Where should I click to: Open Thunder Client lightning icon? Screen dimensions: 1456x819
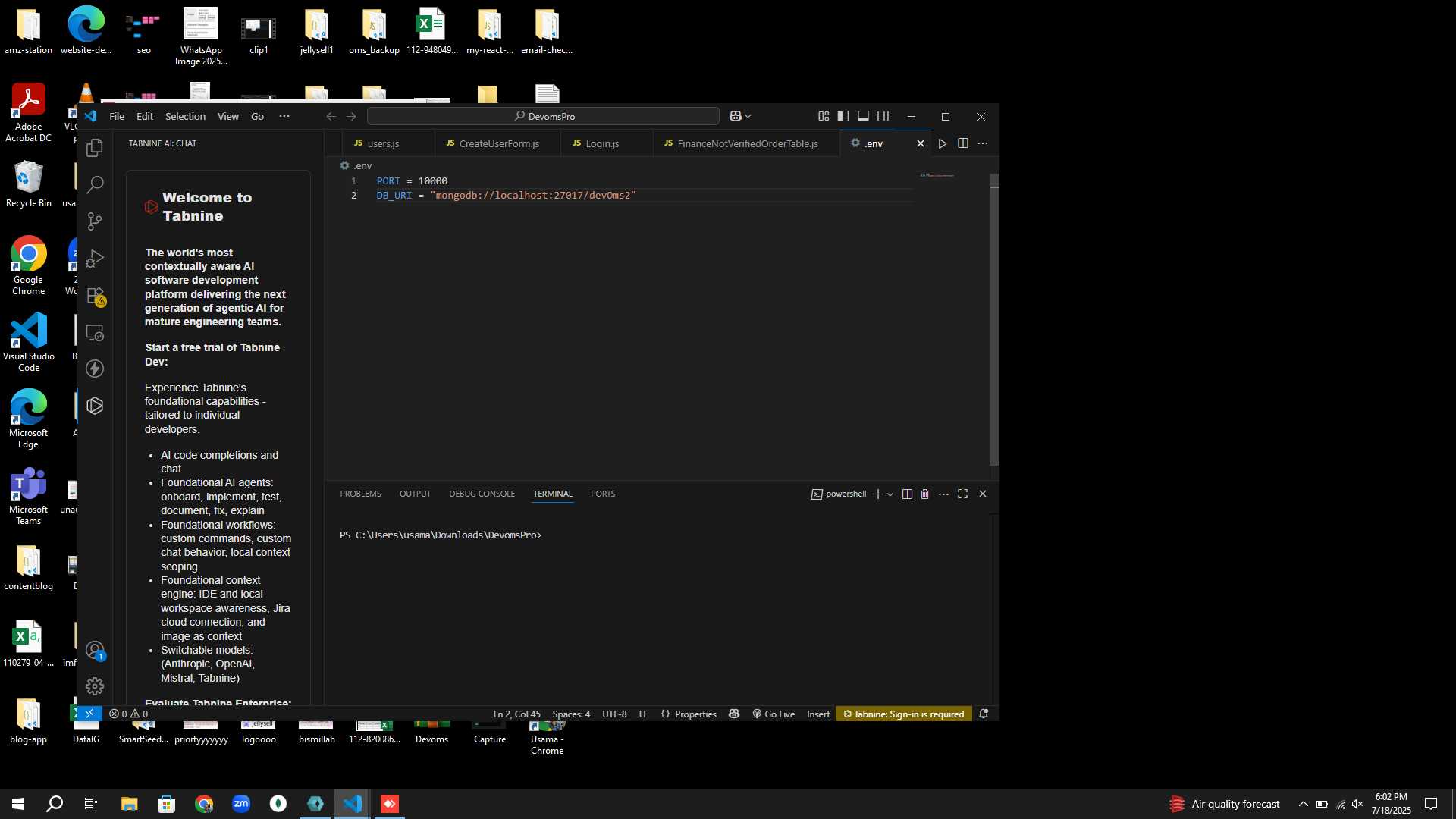click(x=95, y=369)
